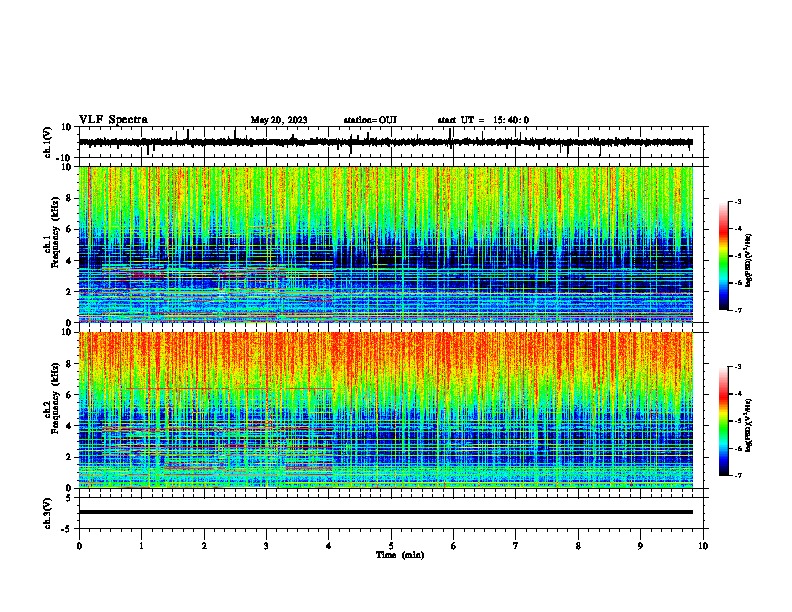Click the time-axis tick label '3'

pos(266,546)
